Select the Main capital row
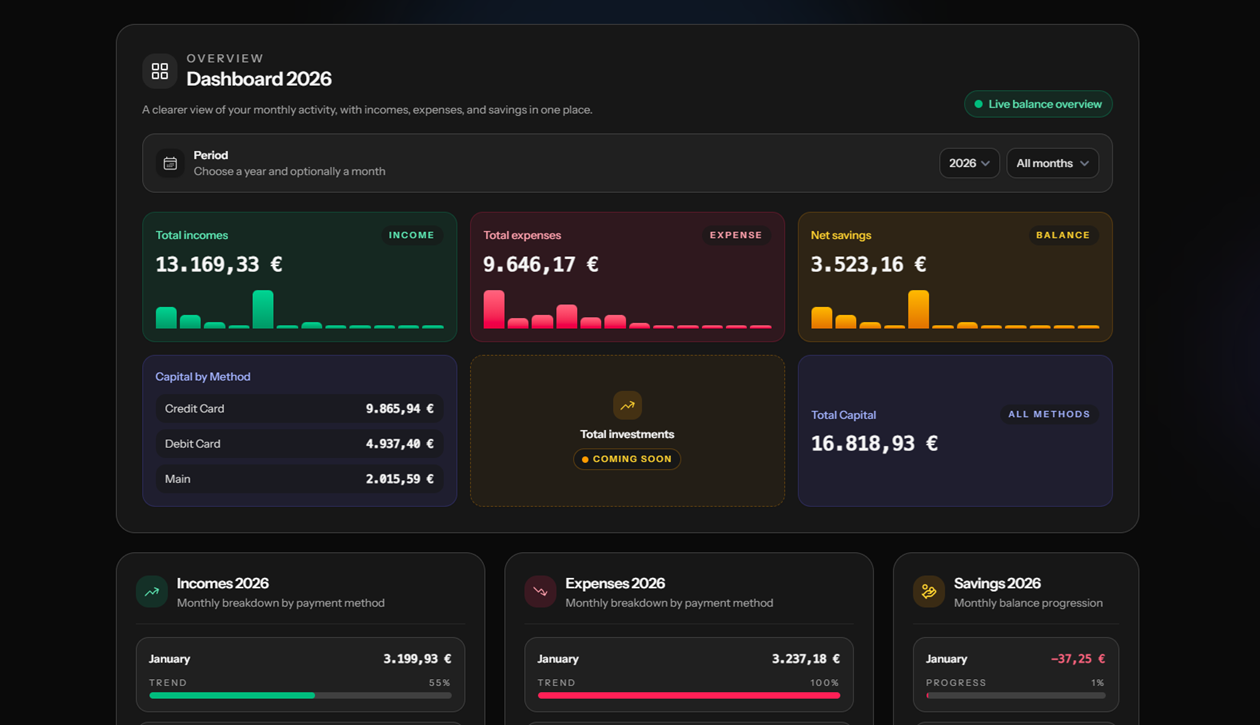1260x725 pixels. click(x=299, y=479)
